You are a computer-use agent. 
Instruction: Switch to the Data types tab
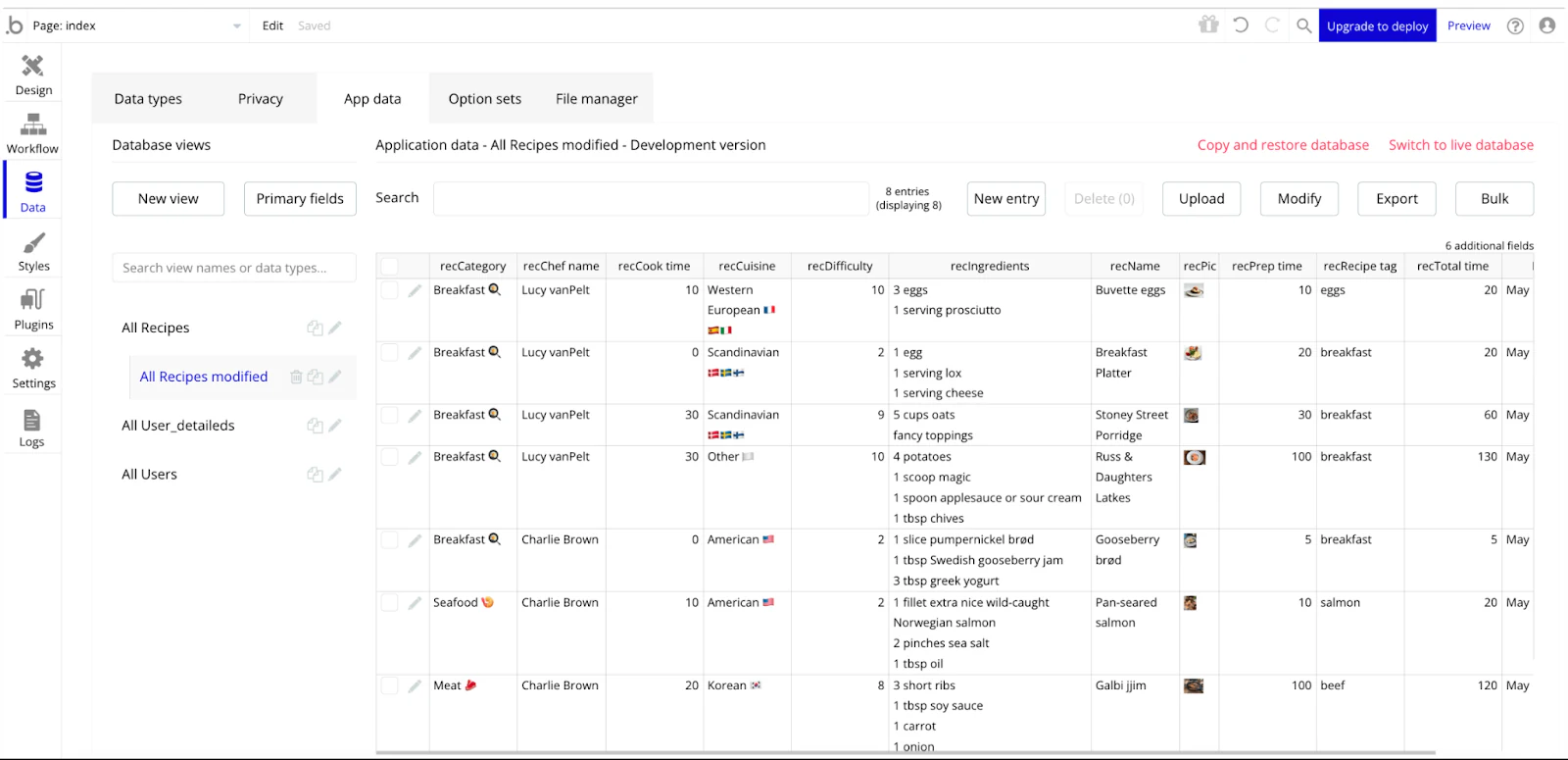[x=148, y=98]
